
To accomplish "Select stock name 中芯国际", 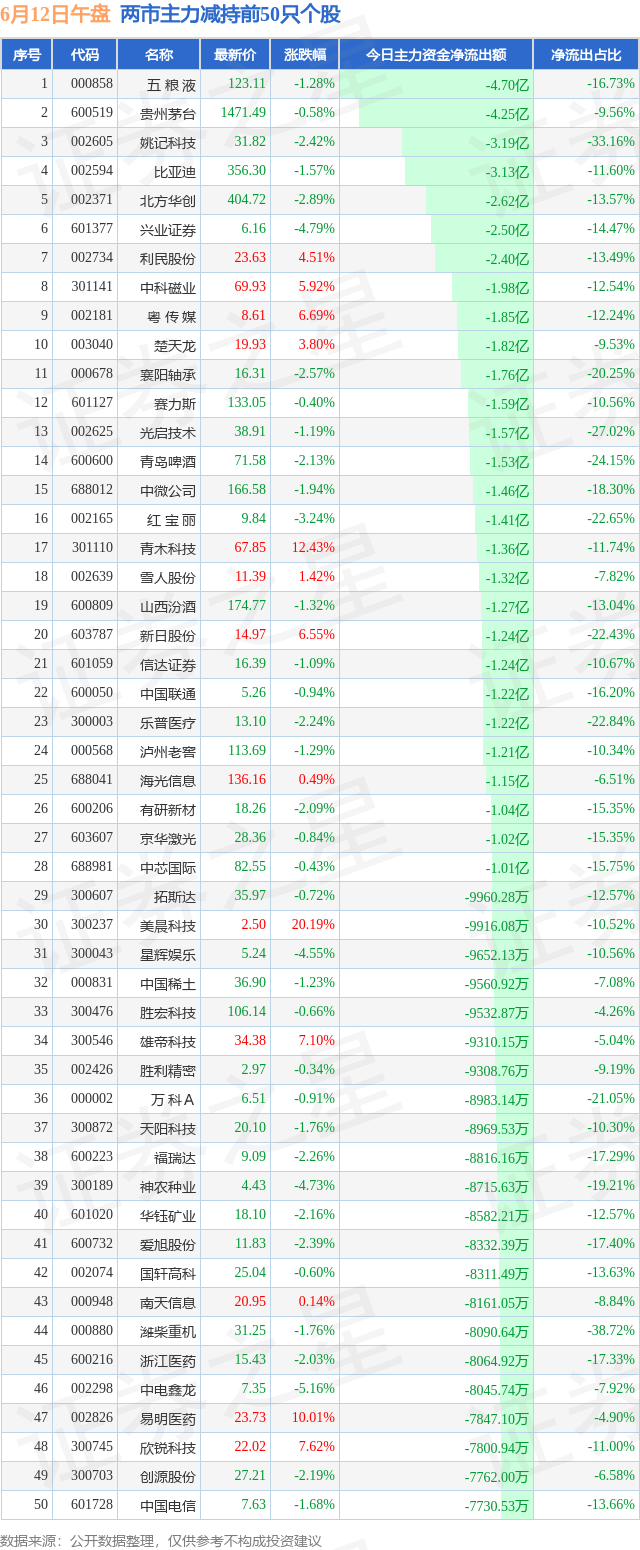I will pyautogui.click(x=169, y=867).
